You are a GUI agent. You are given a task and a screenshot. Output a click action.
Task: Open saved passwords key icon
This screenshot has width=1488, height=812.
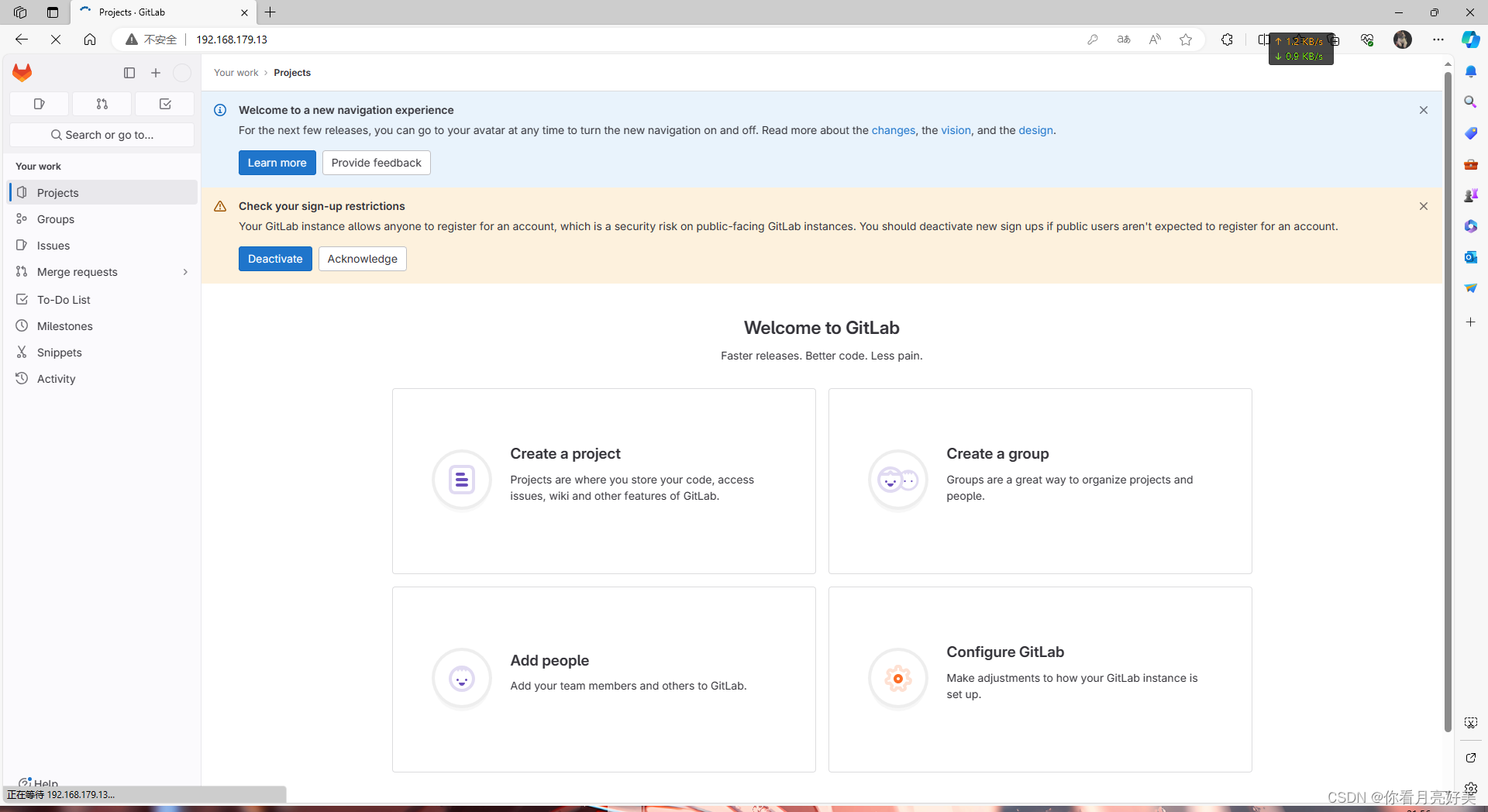(x=1093, y=40)
